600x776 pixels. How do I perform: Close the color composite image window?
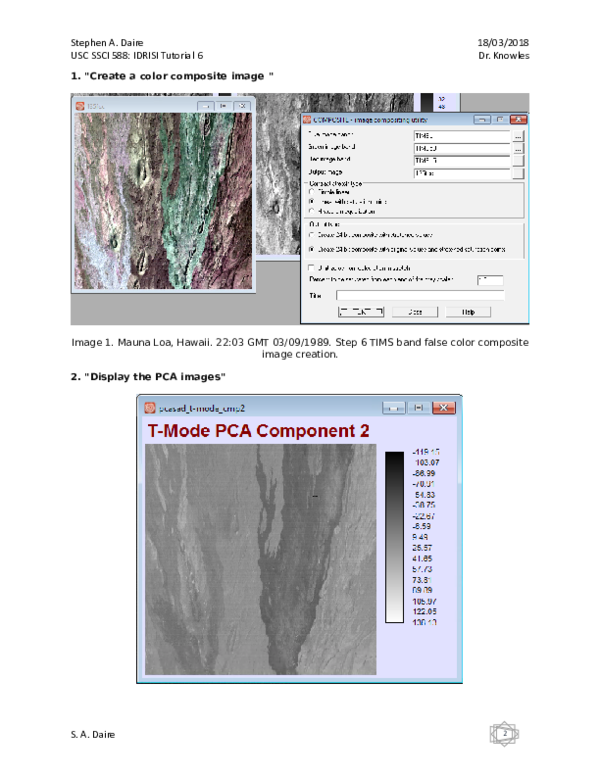242,105
